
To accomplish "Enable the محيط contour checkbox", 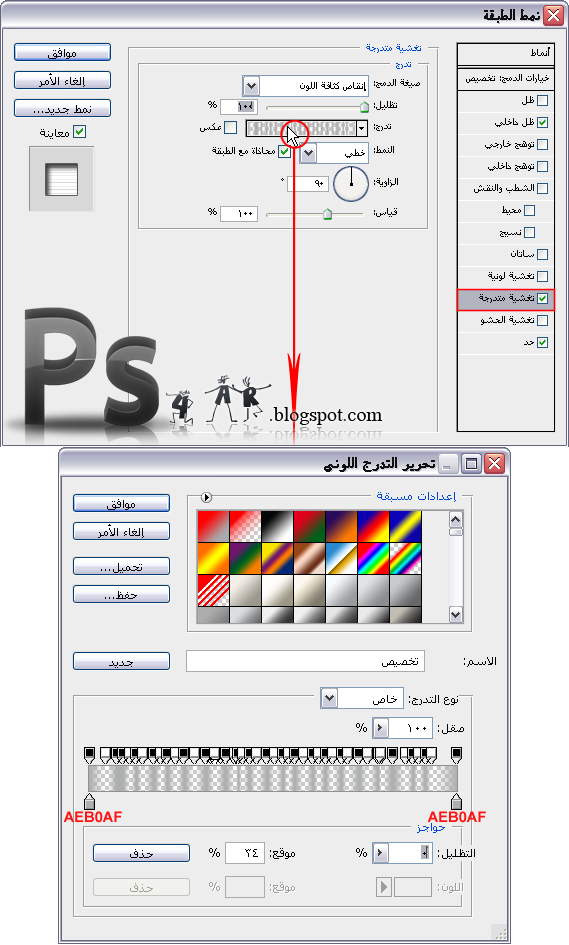I will (529, 210).
